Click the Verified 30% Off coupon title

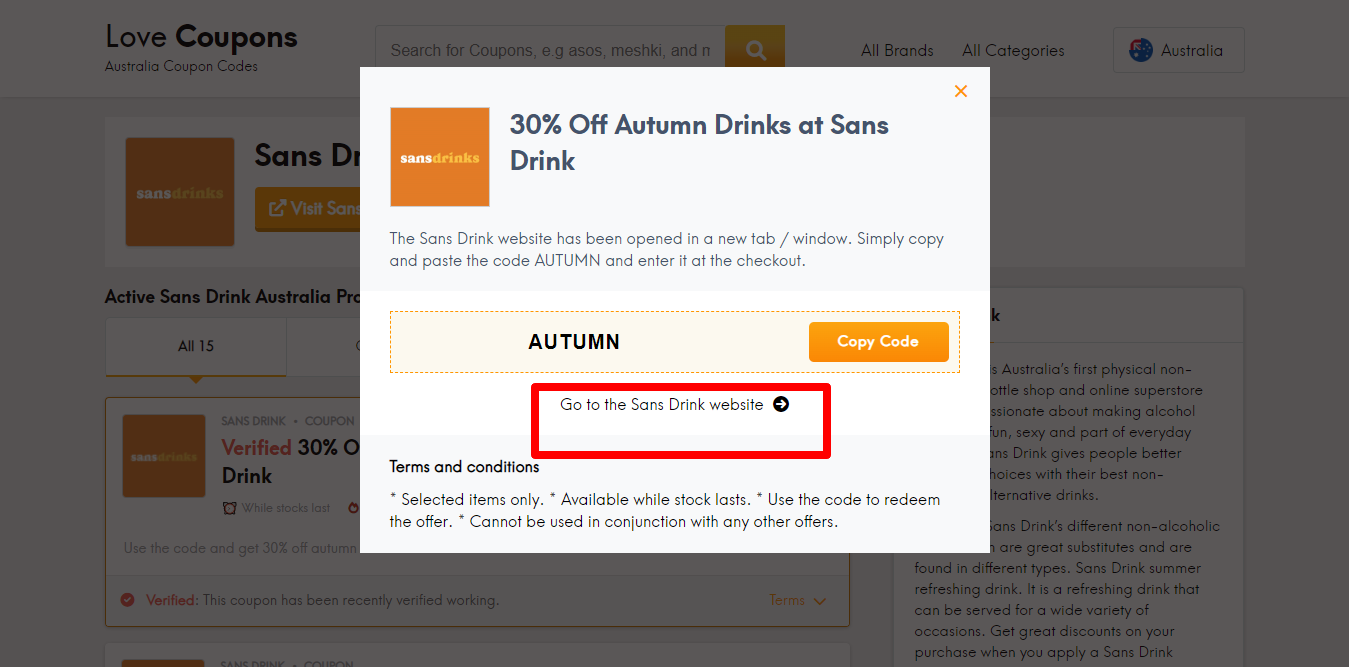coord(288,448)
